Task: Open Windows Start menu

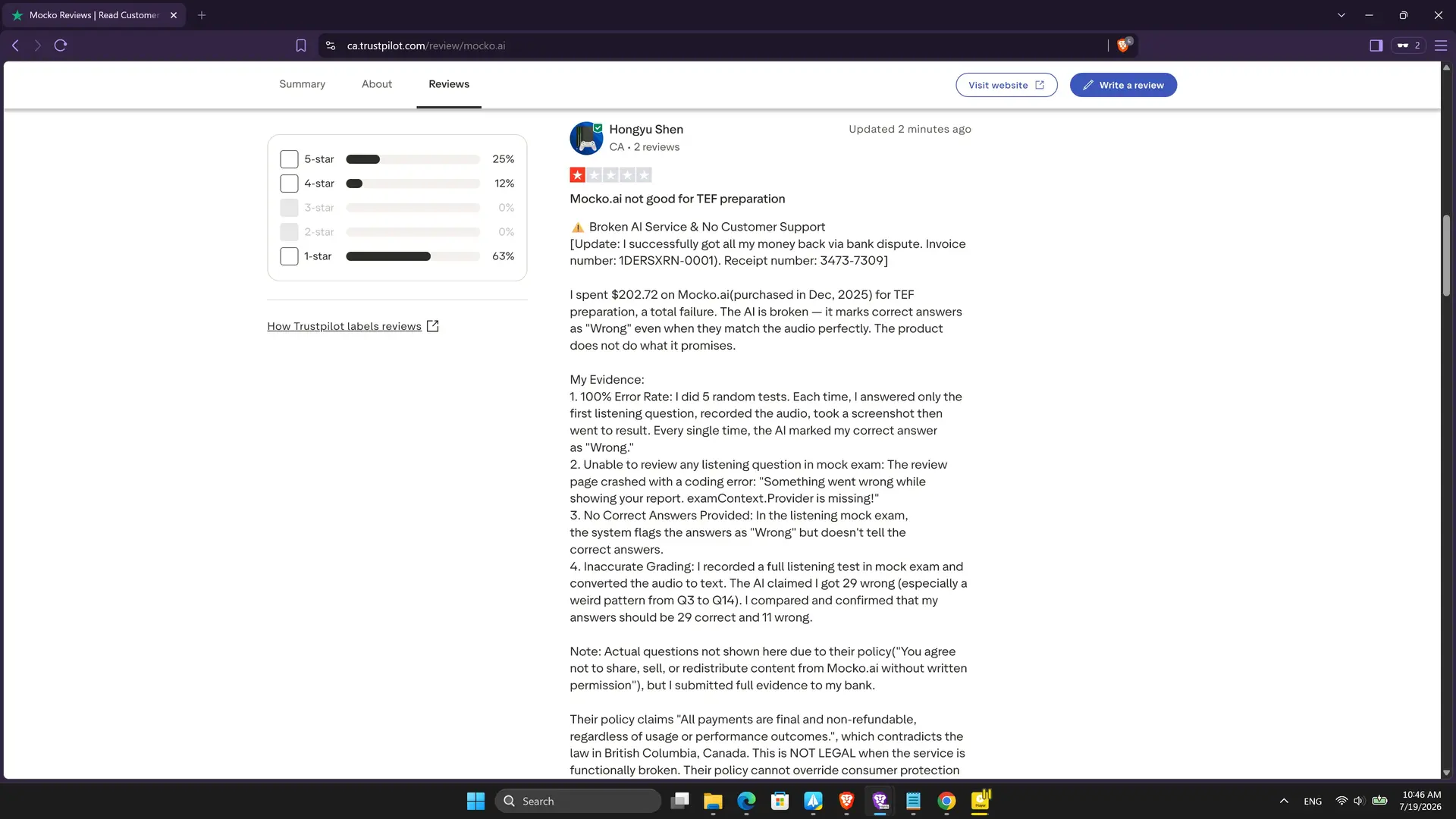Action: 475,801
